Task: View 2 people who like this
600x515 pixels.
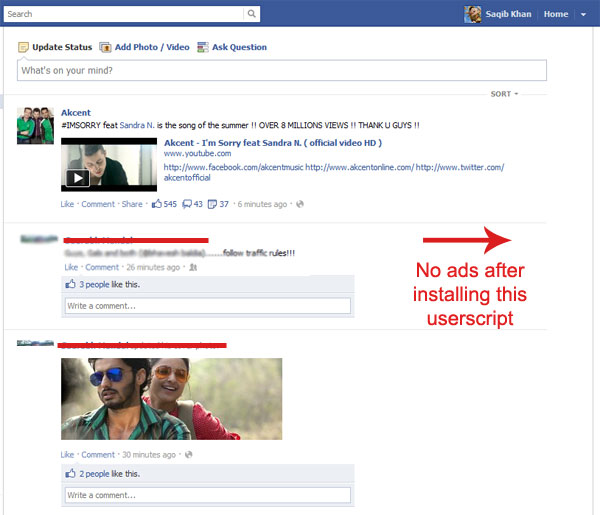Action: point(94,474)
